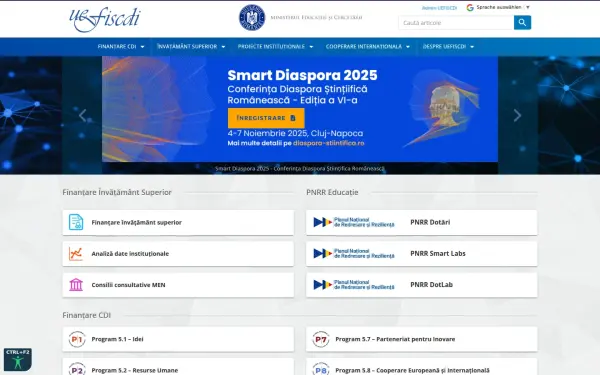Click the Ministerul Educației și Cercetării text
The image size is (600, 375).
click(x=316, y=18)
